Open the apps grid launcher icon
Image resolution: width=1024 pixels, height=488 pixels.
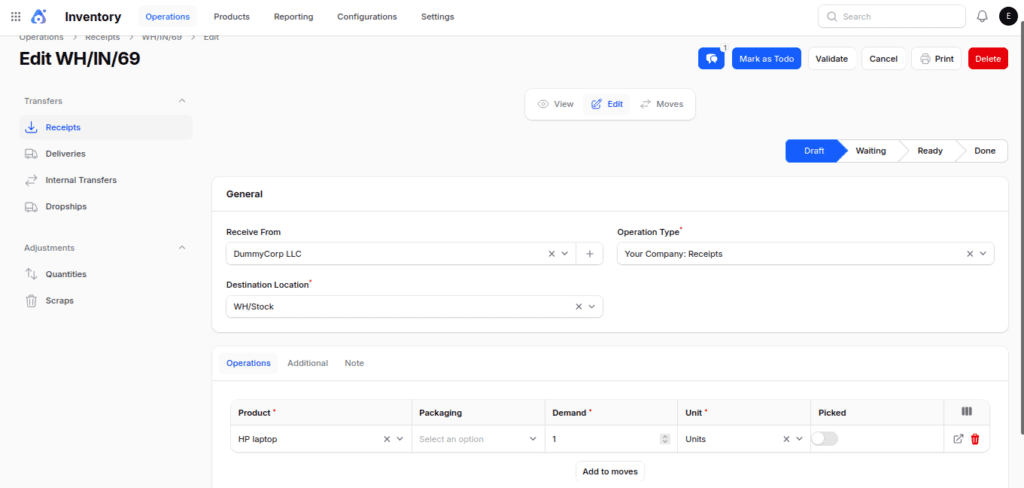pyautogui.click(x=16, y=16)
